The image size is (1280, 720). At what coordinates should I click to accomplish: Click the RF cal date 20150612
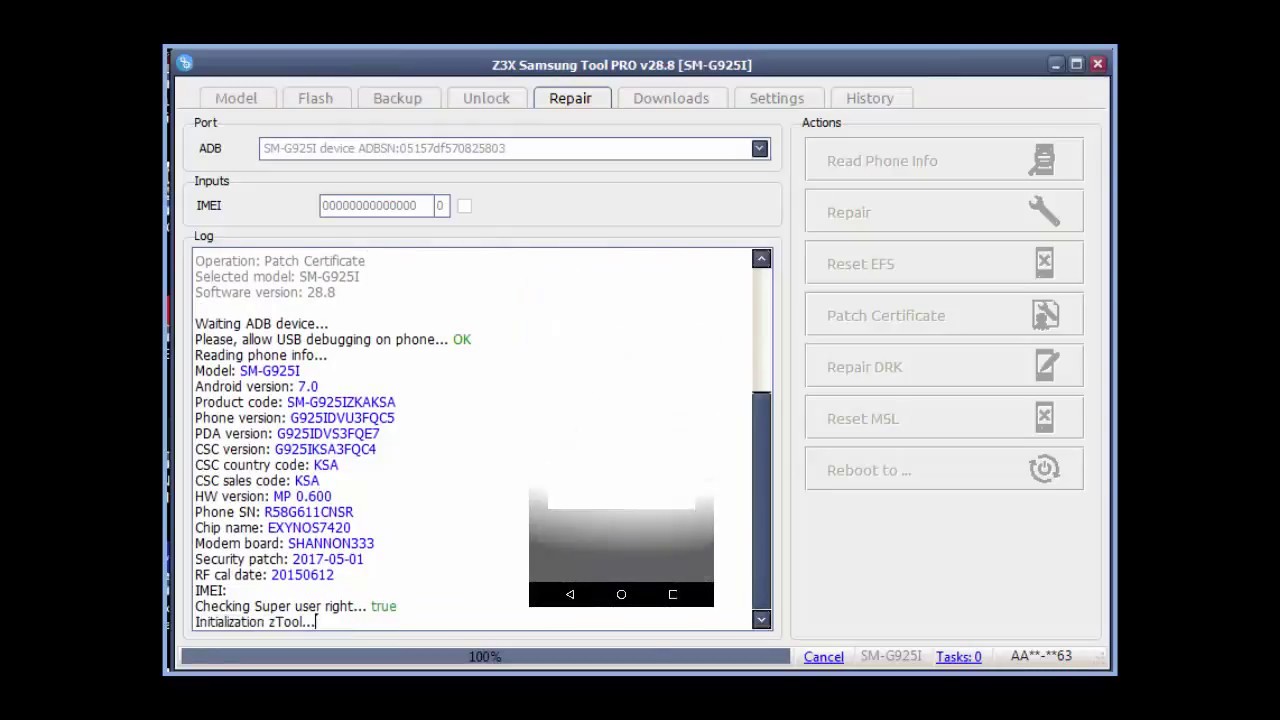coord(302,575)
